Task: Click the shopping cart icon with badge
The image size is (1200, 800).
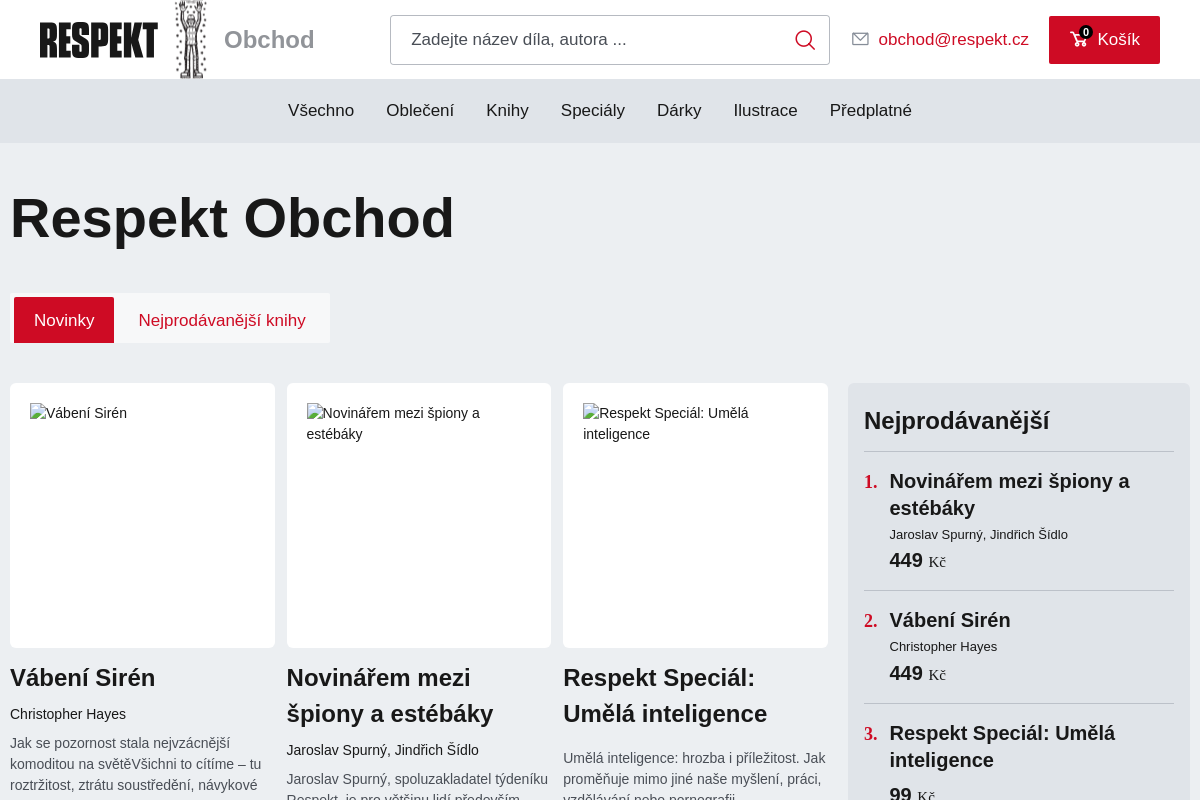Action: click(1080, 38)
